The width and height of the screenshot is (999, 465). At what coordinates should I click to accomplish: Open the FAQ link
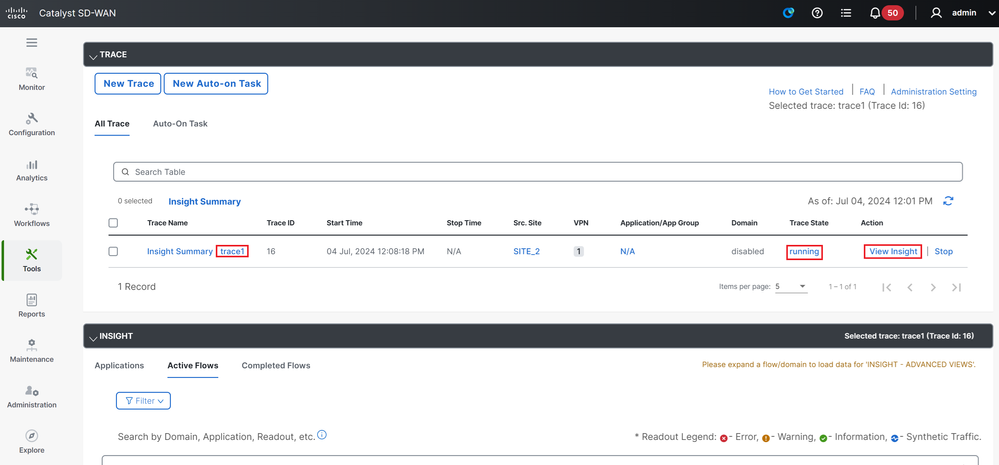tap(867, 92)
